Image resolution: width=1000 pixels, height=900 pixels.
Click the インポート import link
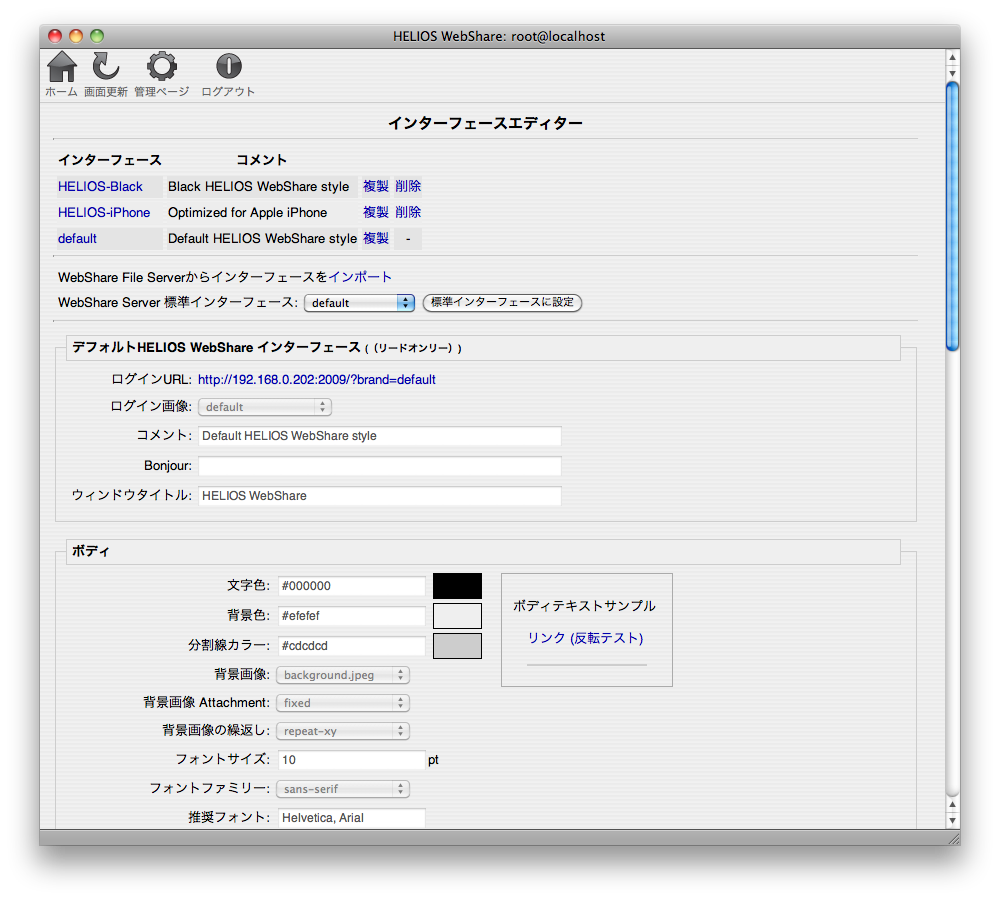pyautogui.click(x=360, y=277)
